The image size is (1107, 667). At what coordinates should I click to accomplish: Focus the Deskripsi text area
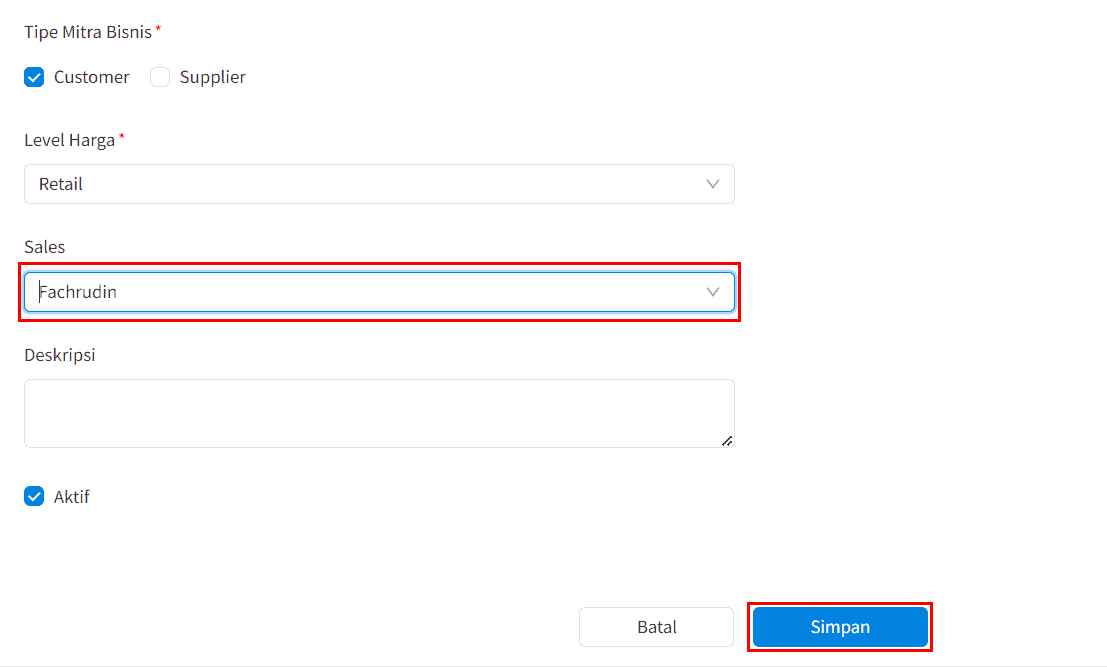(x=379, y=414)
